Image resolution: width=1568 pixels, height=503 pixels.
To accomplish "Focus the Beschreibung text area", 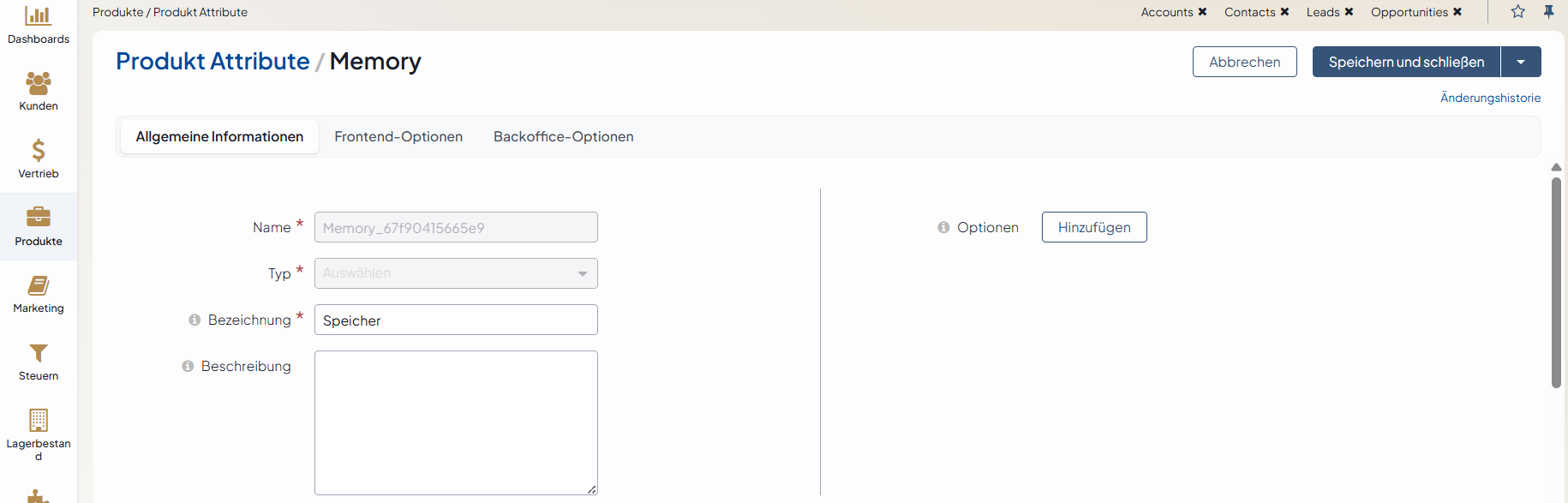I will (456, 422).
